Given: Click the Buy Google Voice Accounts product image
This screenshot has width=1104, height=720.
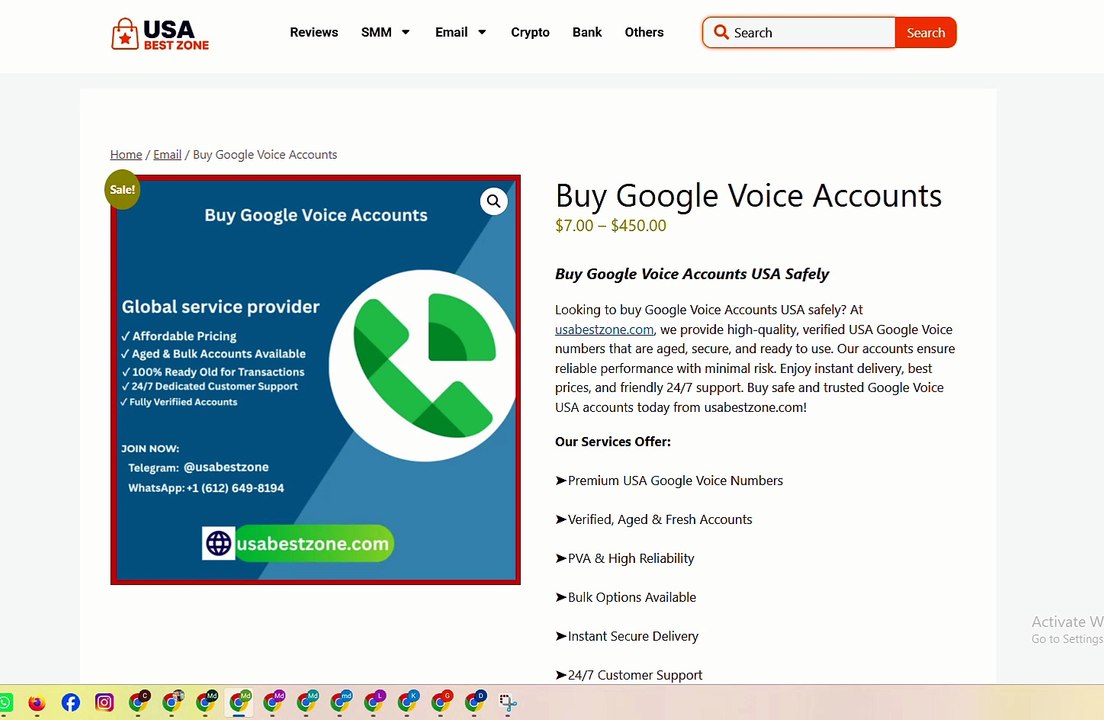Looking at the screenshot, I should [315, 379].
